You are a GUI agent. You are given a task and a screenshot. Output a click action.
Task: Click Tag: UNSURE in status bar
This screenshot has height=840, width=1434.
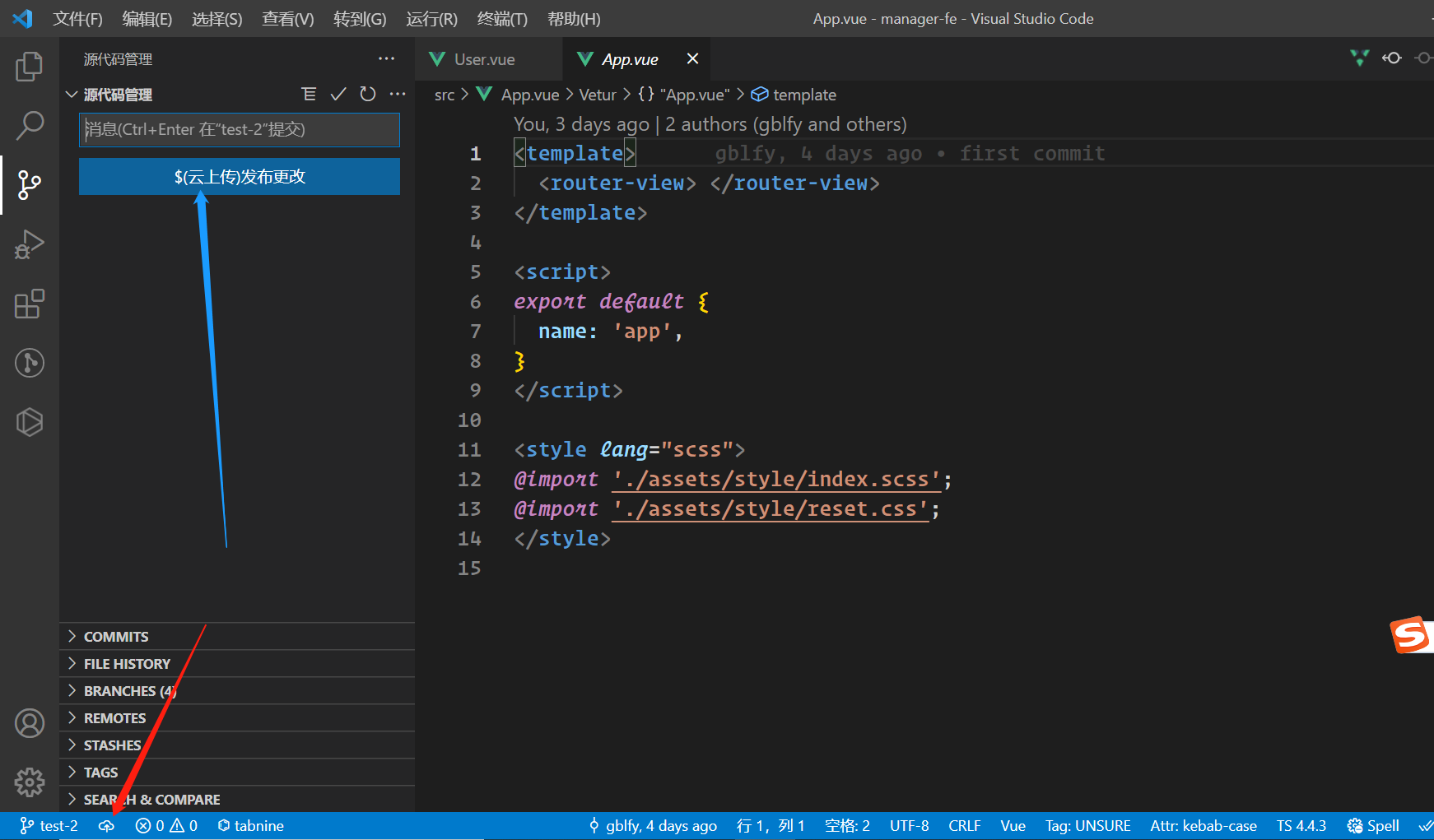1087,825
